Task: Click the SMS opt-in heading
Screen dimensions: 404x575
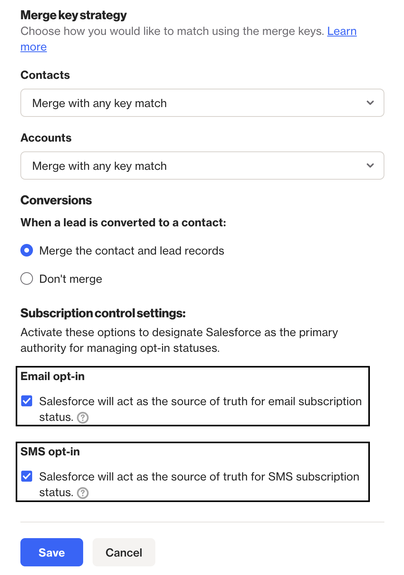Action: (x=50, y=452)
